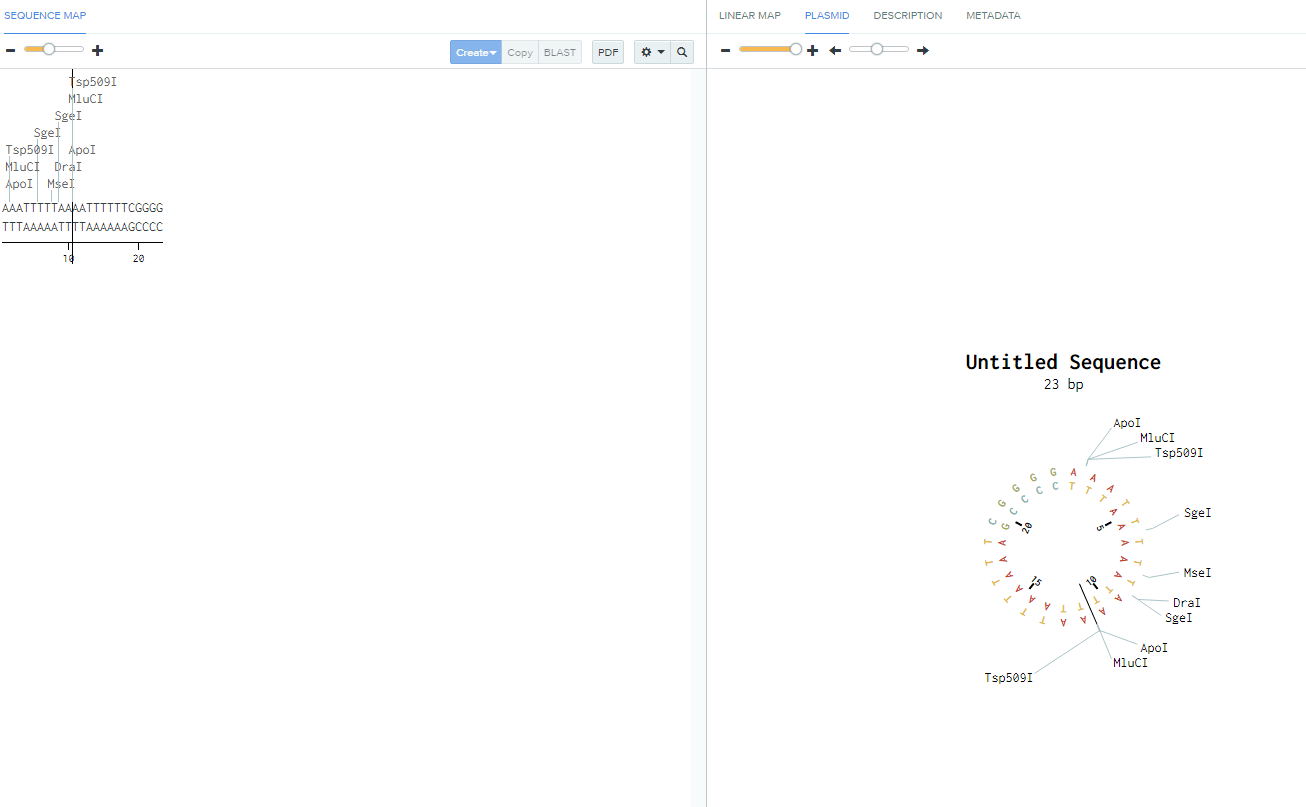
Task: Open the gear settings dropdown
Action: point(652,52)
